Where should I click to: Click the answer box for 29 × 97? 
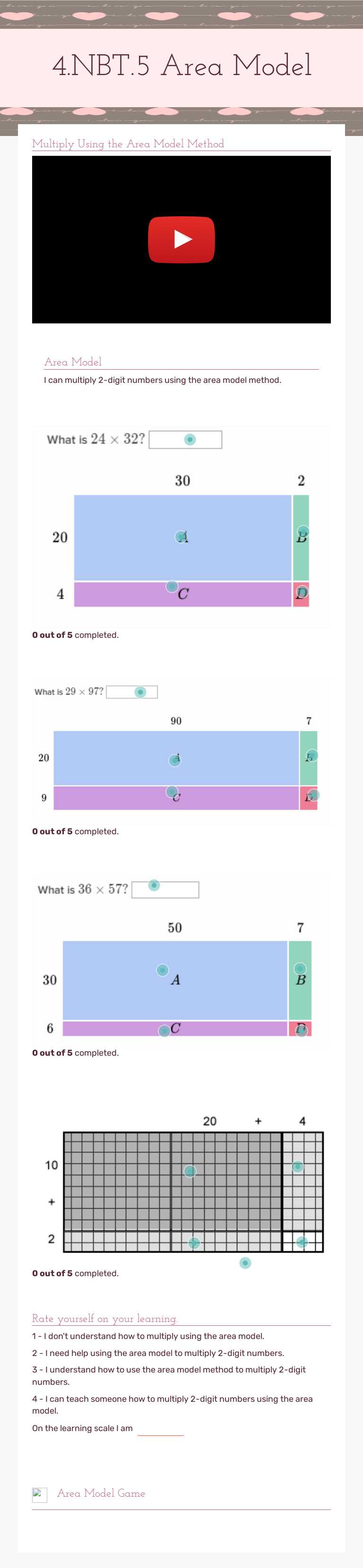pos(141,691)
